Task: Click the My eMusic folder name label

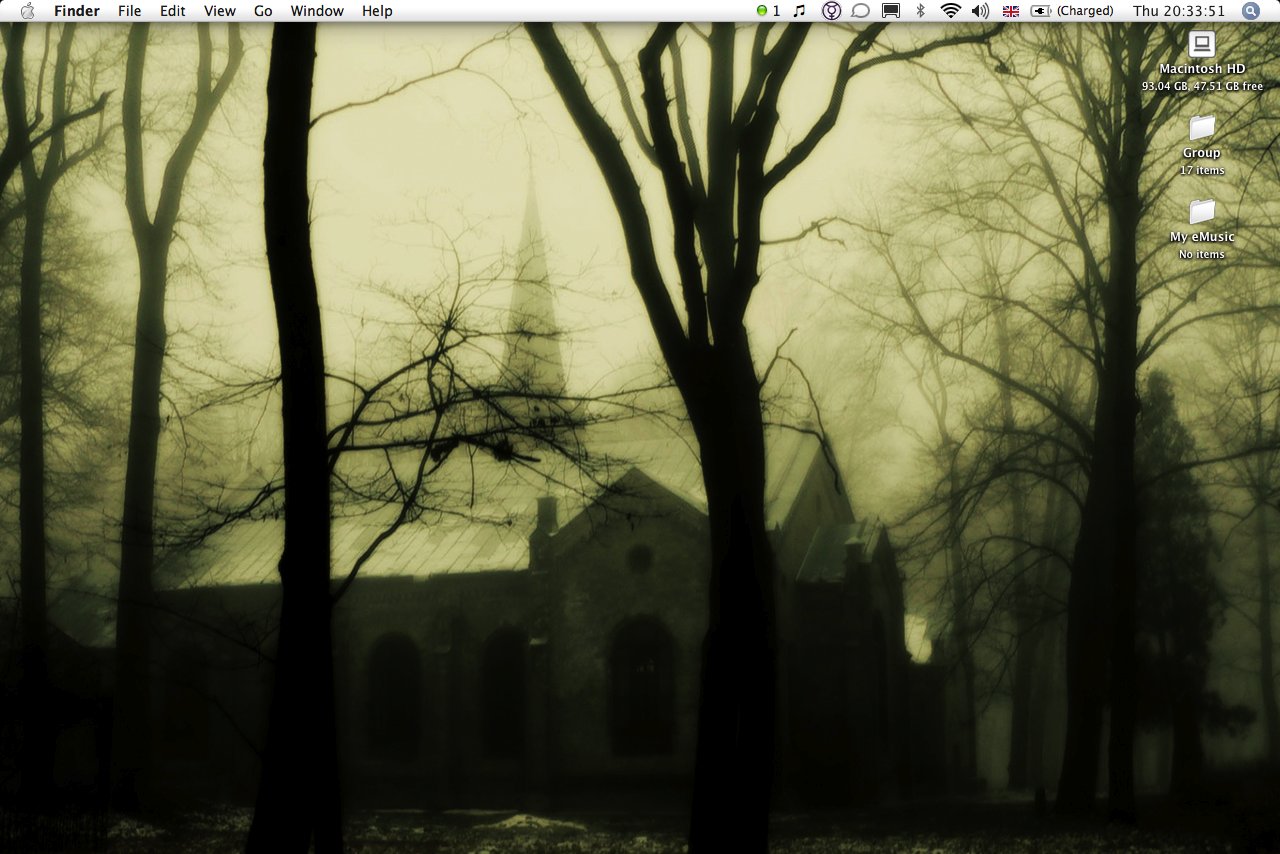Action: coord(1202,237)
